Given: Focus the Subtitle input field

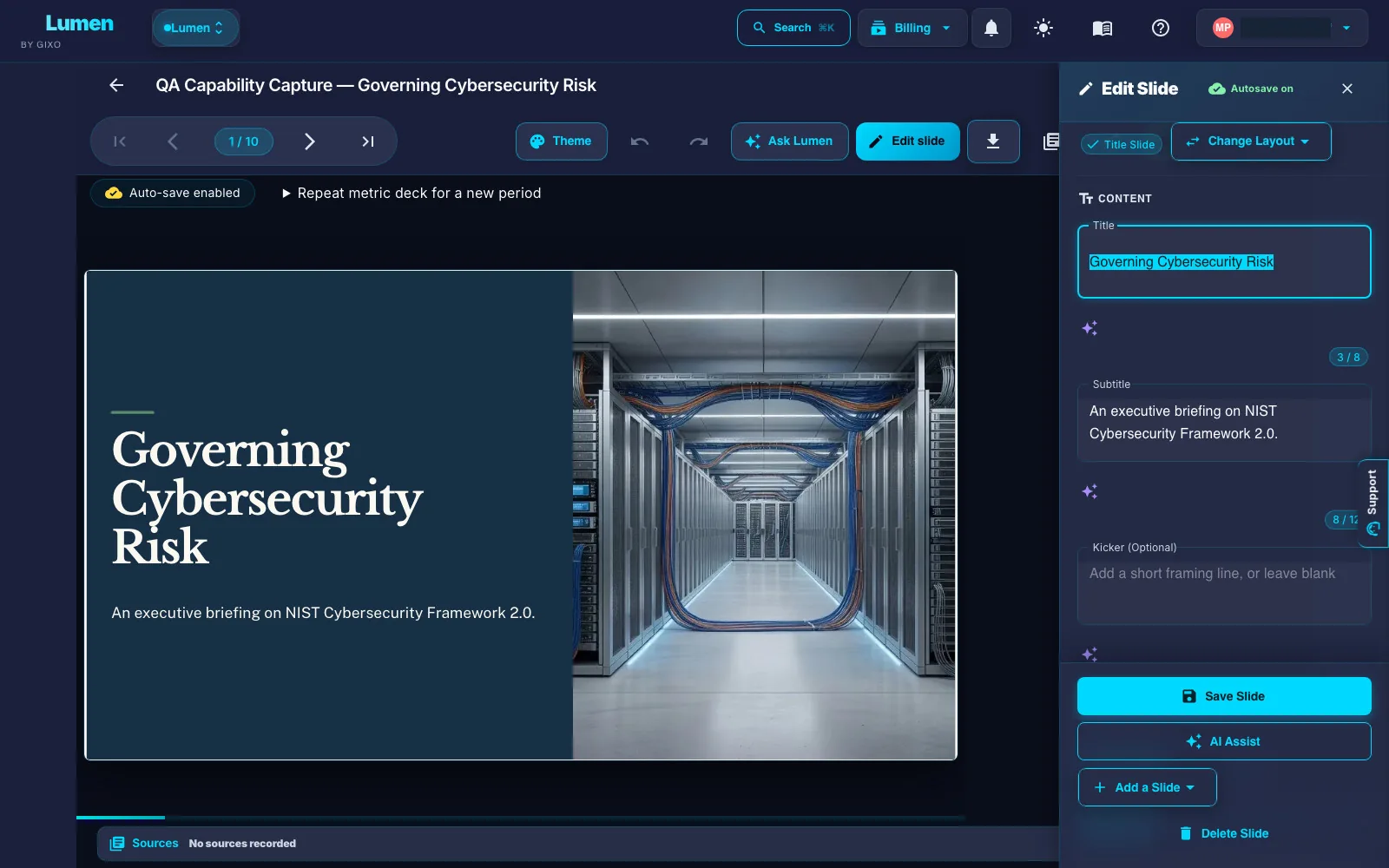Looking at the screenshot, I should click(1224, 423).
